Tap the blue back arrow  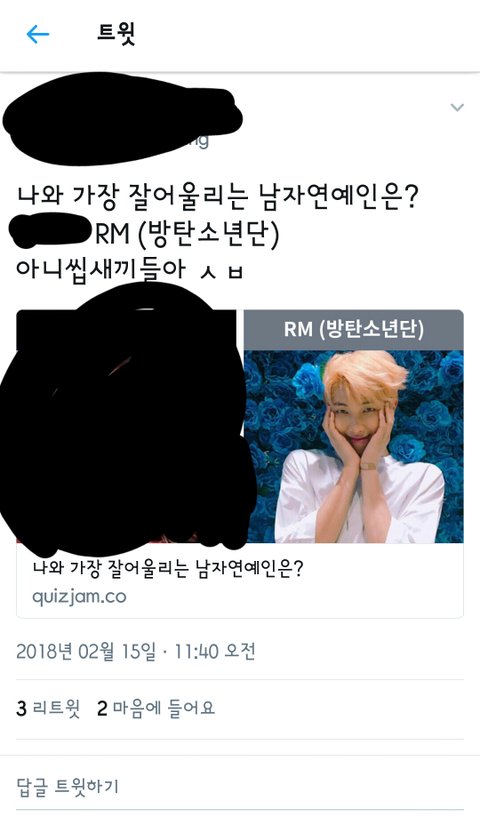tap(38, 35)
